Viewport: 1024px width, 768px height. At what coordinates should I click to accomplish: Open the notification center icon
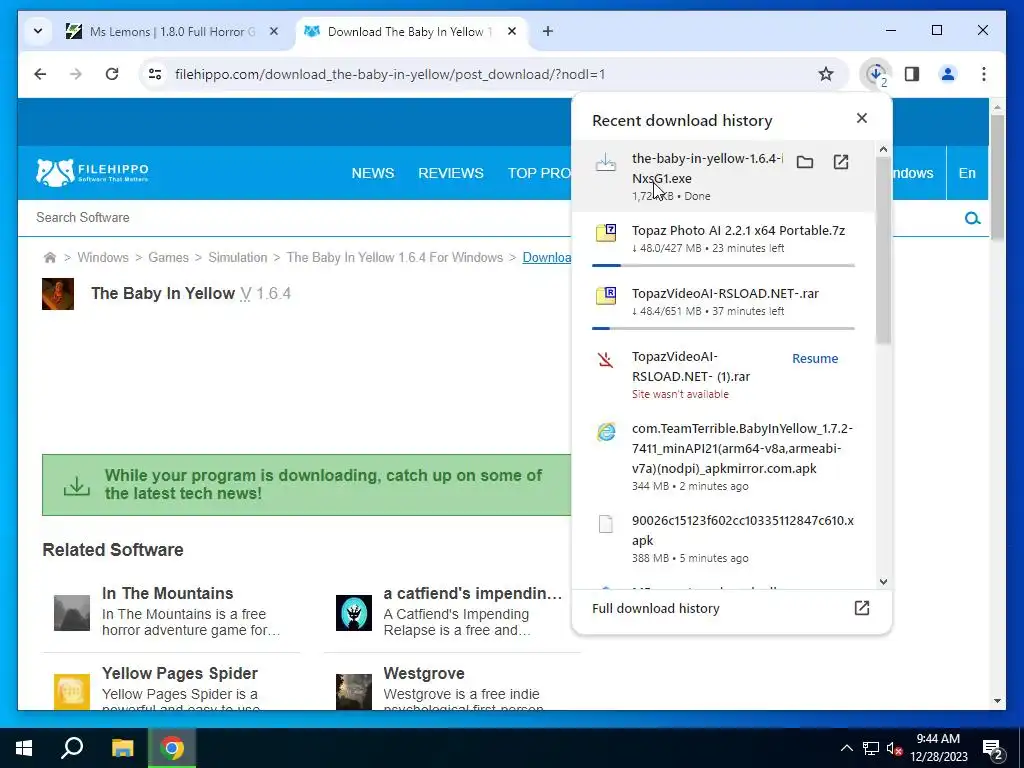(x=993, y=748)
